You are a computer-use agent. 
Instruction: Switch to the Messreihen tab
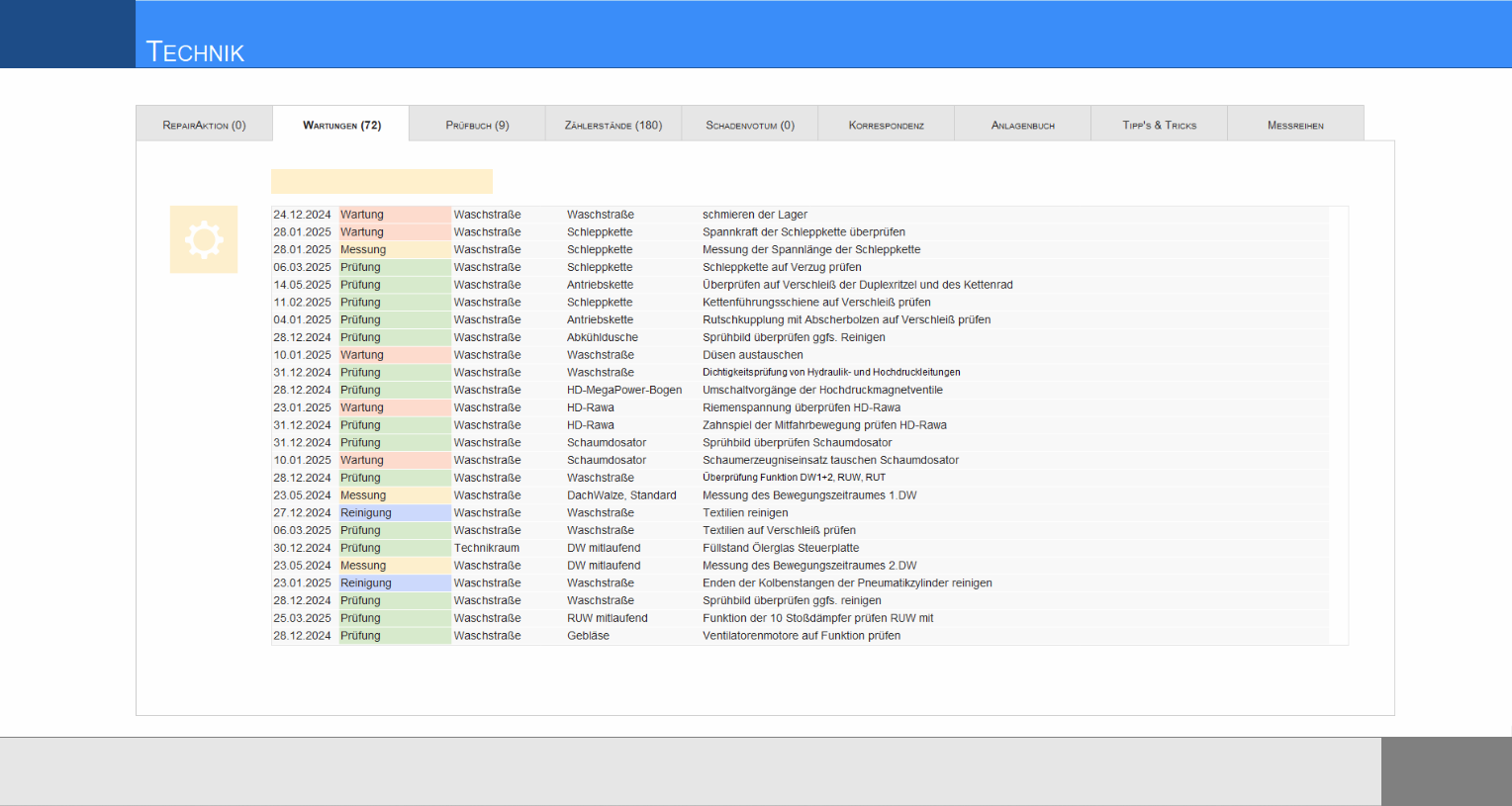tap(1296, 125)
